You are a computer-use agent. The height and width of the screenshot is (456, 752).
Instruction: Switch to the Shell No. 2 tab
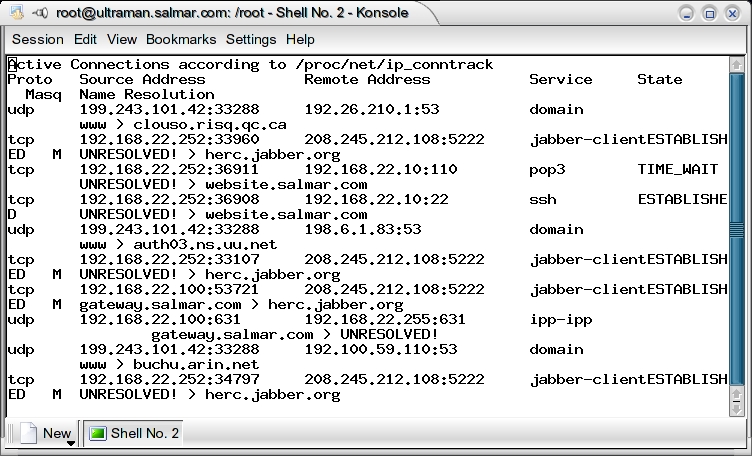tap(134, 433)
